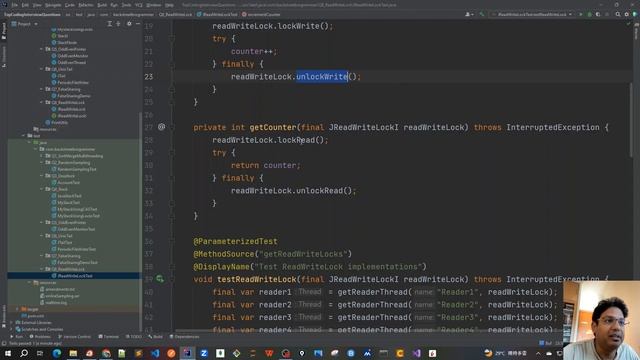Click the Project panel settings gear
The image size is (640, 360).
point(129,24)
